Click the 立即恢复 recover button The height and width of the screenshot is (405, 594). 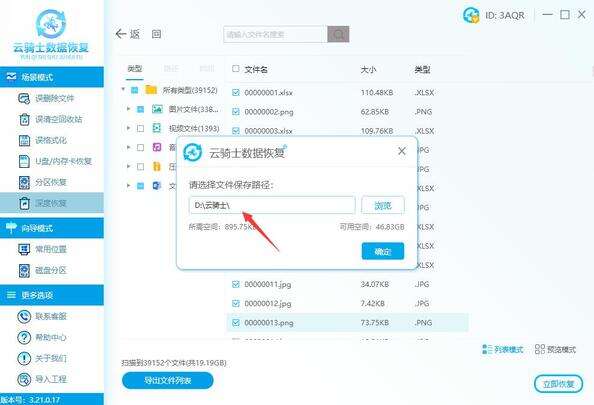coord(558,384)
